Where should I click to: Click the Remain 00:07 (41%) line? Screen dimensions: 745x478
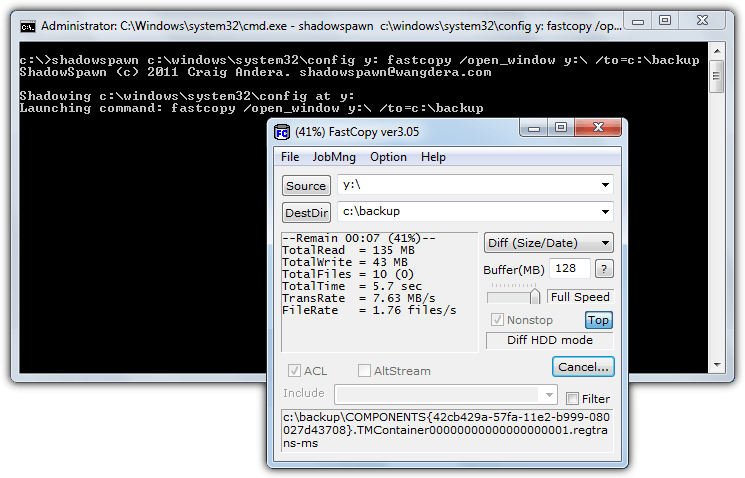click(359, 238)
